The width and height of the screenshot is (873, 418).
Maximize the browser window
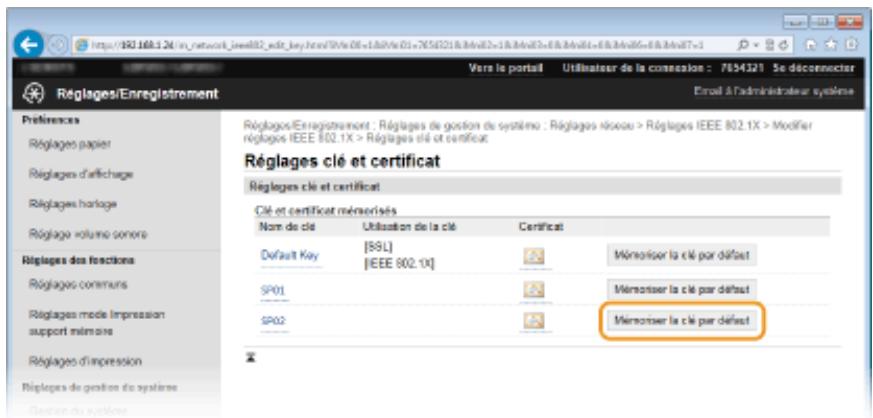[x=822, y=23]
